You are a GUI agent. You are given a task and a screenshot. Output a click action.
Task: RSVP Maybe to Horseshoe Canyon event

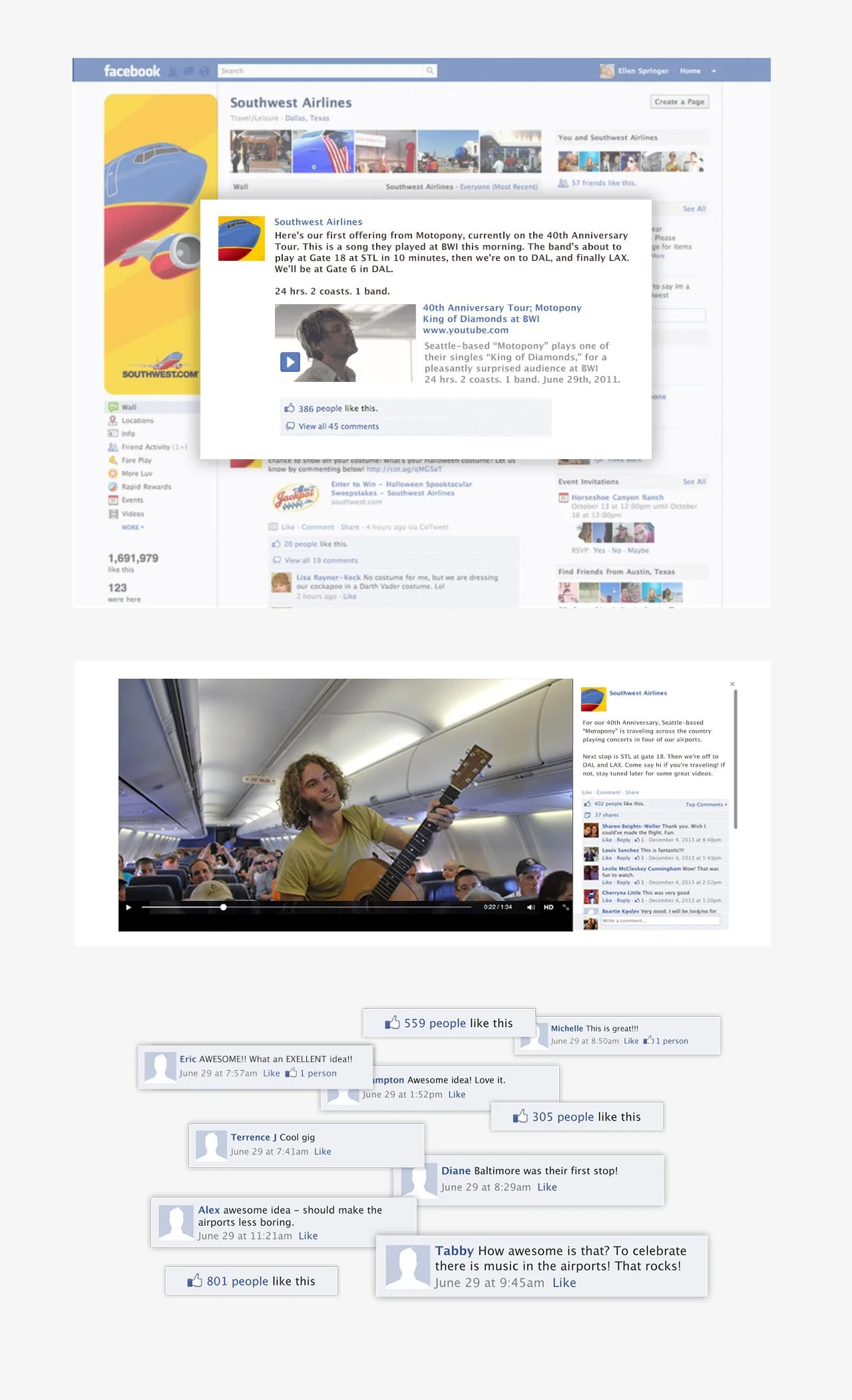click(x=638, y=550)
